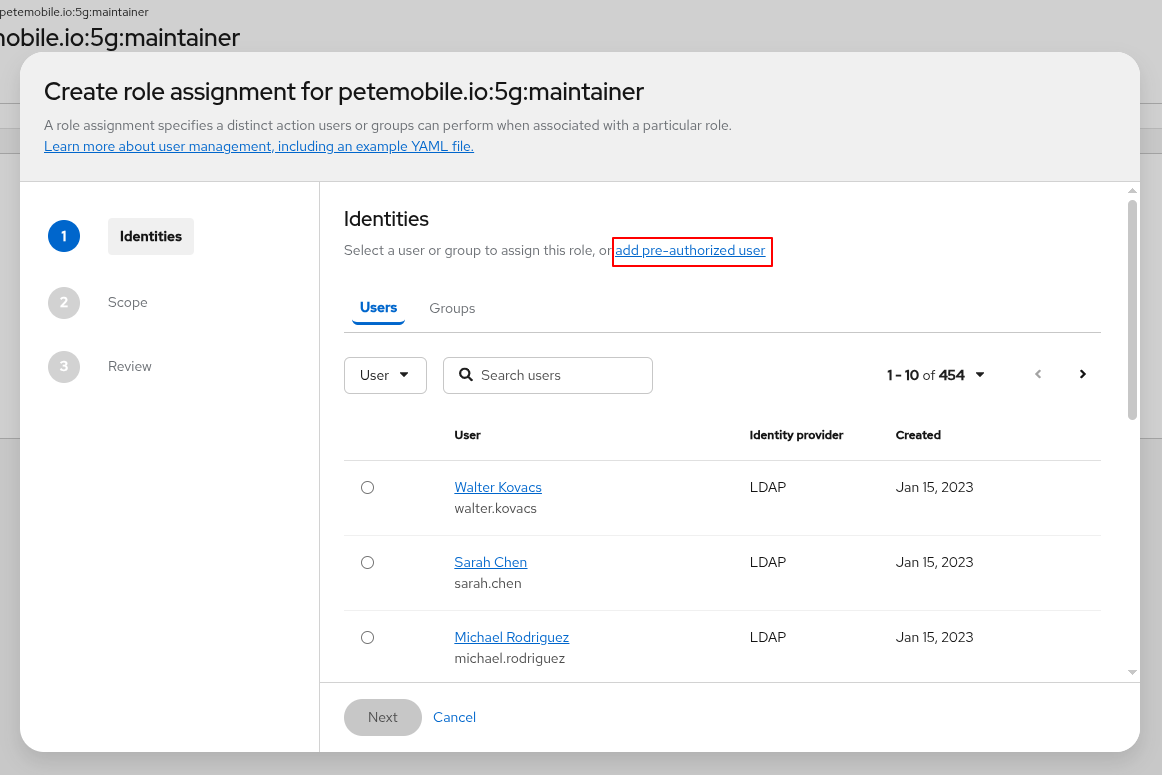Viewport: 1162px width, 775px height.
Task: Select Michael Rodriguez radio button
Action: (x=367, y=638)
